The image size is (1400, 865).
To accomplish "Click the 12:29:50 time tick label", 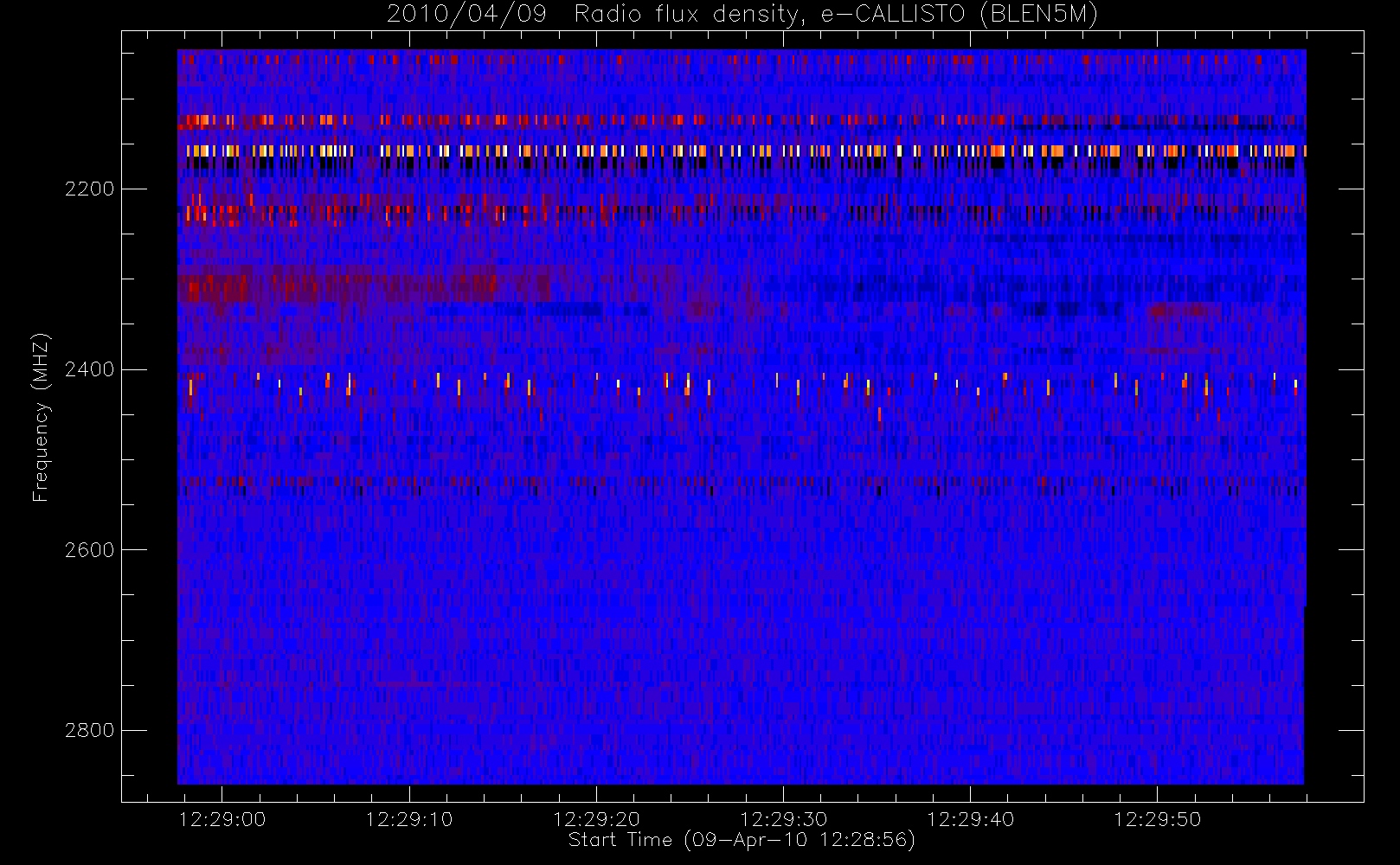I will tap(1157, 819).
